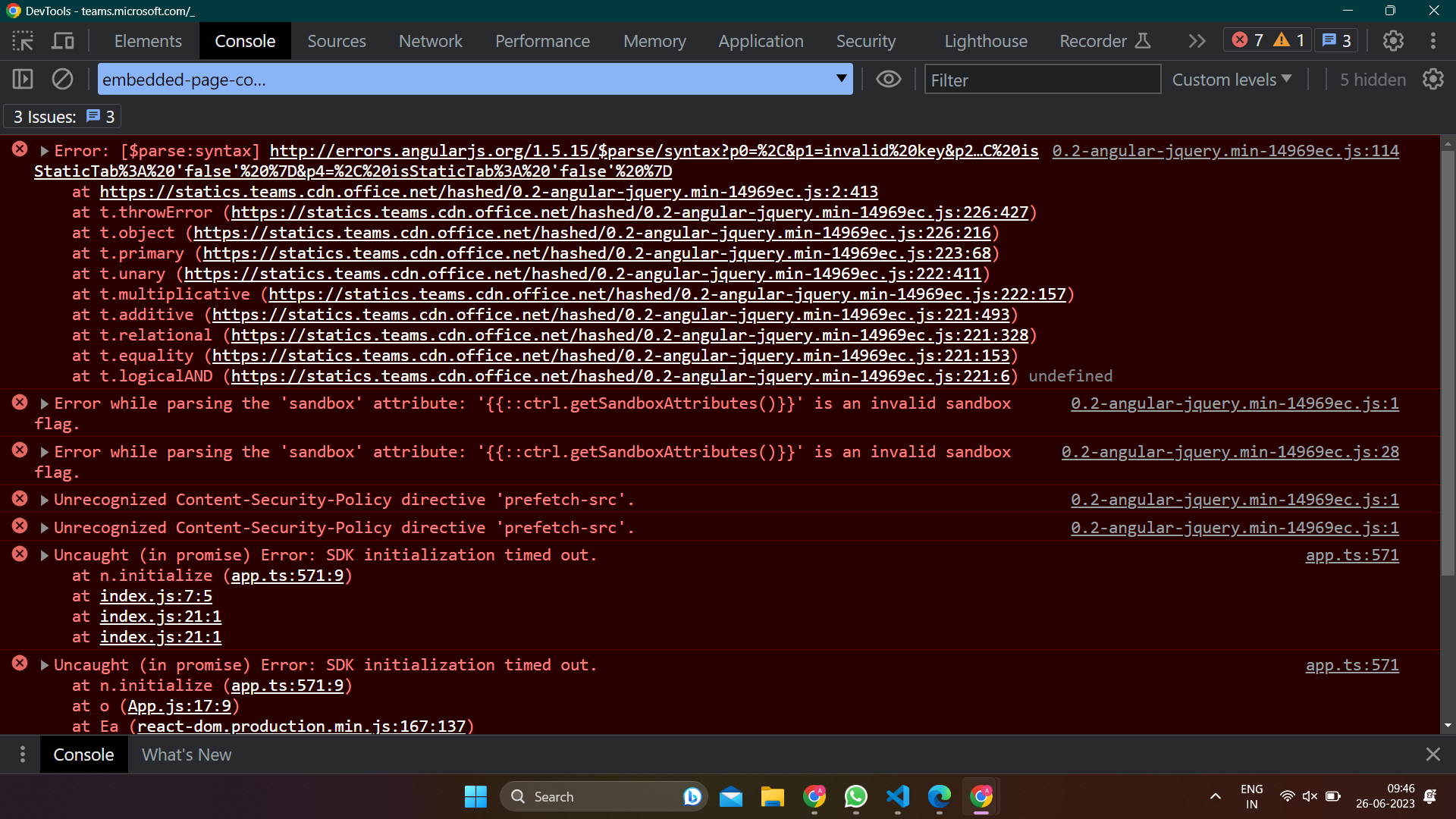
Task: Clear console with the circle-slash icon
Action: pos(62,79)
